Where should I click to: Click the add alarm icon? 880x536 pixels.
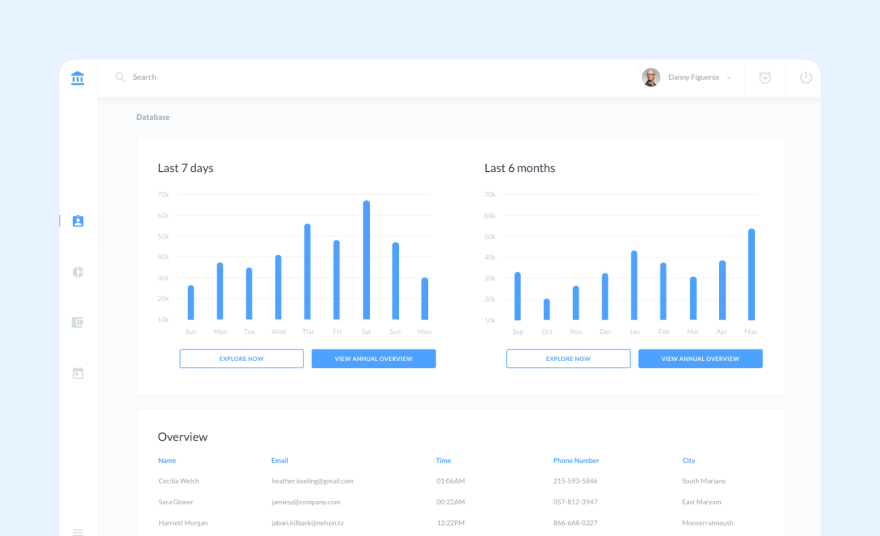[x=764, y=77]
